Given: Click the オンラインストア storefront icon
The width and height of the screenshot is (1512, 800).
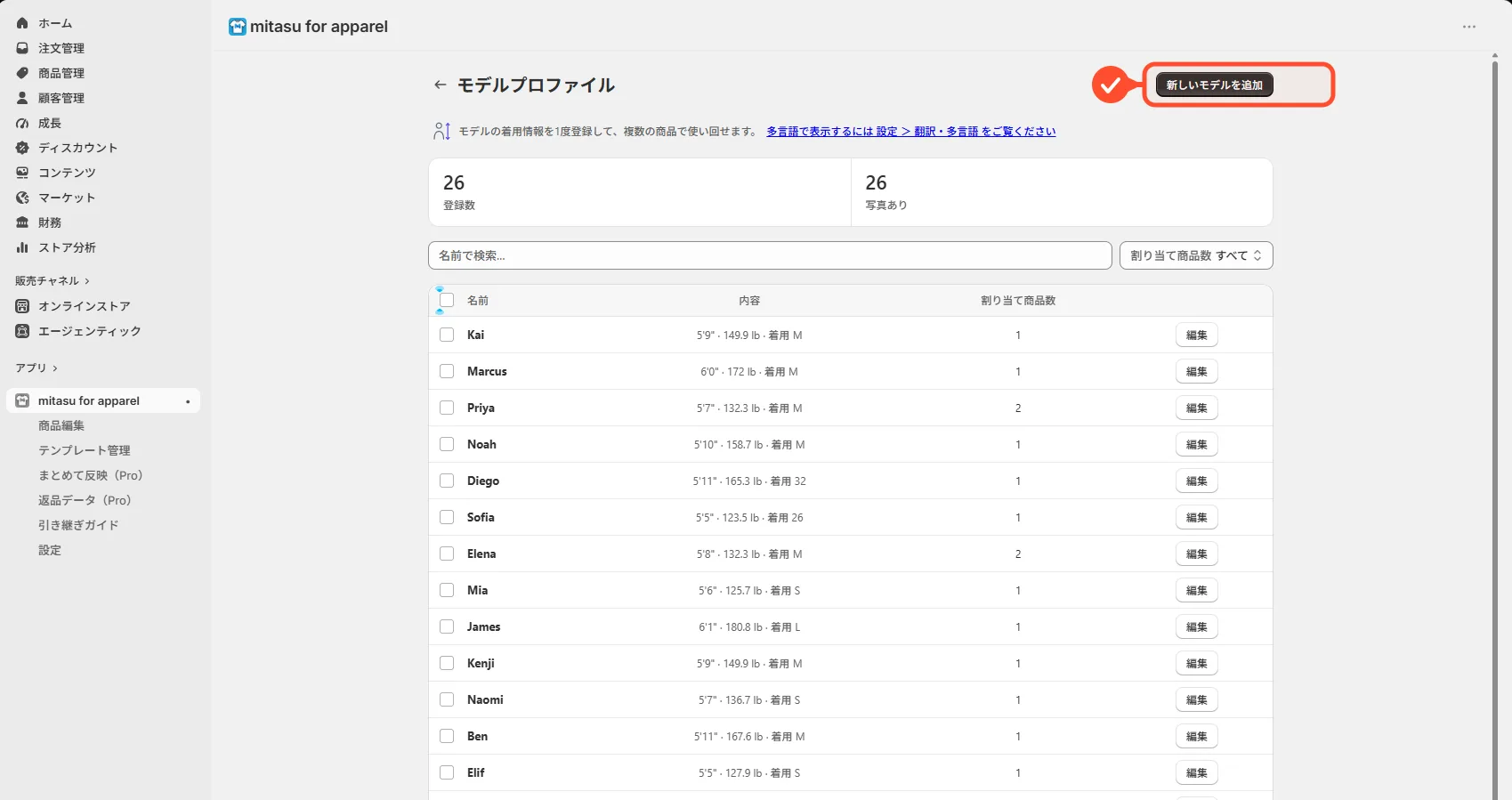Looking at the screenshot, I should click(x=22, y=306).
